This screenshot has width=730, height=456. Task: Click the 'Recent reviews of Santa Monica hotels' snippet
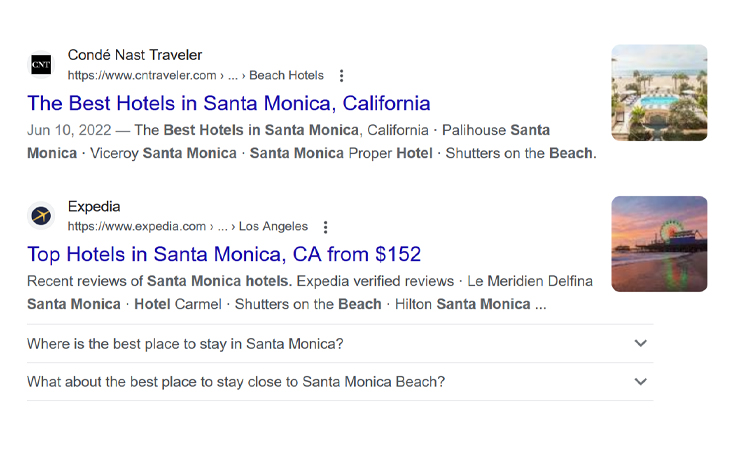click(310, 292)
